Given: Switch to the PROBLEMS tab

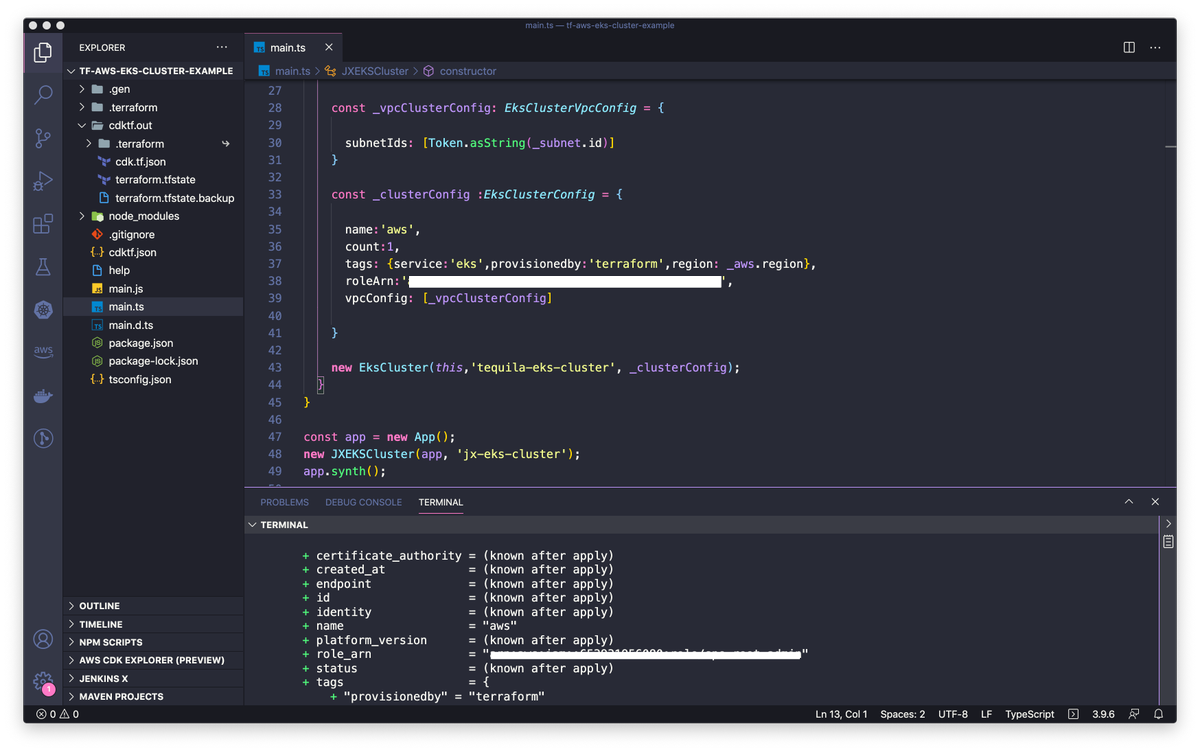Looking at the screenshot, I should [x=285, y=502].
